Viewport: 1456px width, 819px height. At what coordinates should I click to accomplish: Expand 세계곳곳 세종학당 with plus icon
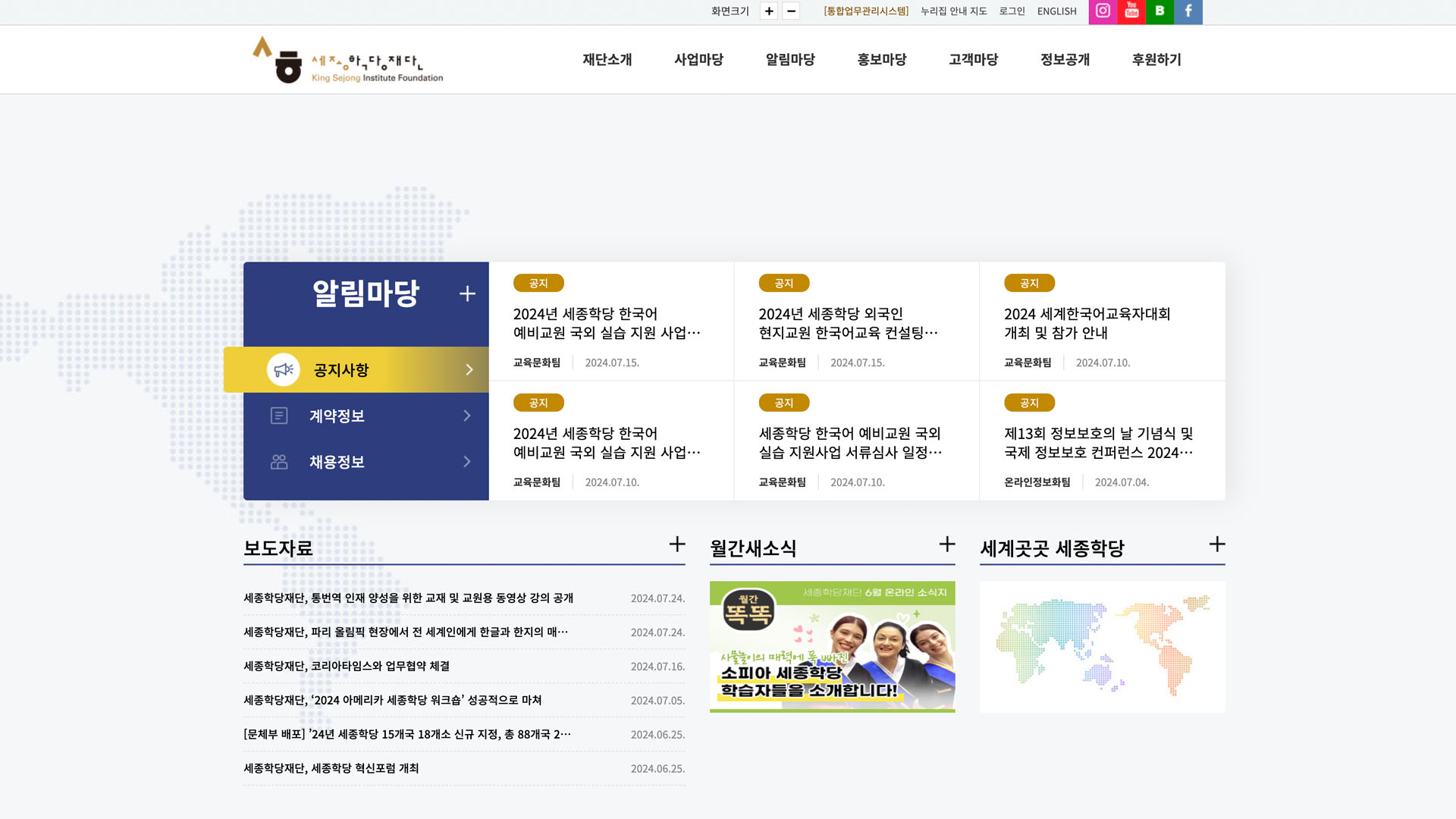pyautogui.click(x=1217, y=544)
